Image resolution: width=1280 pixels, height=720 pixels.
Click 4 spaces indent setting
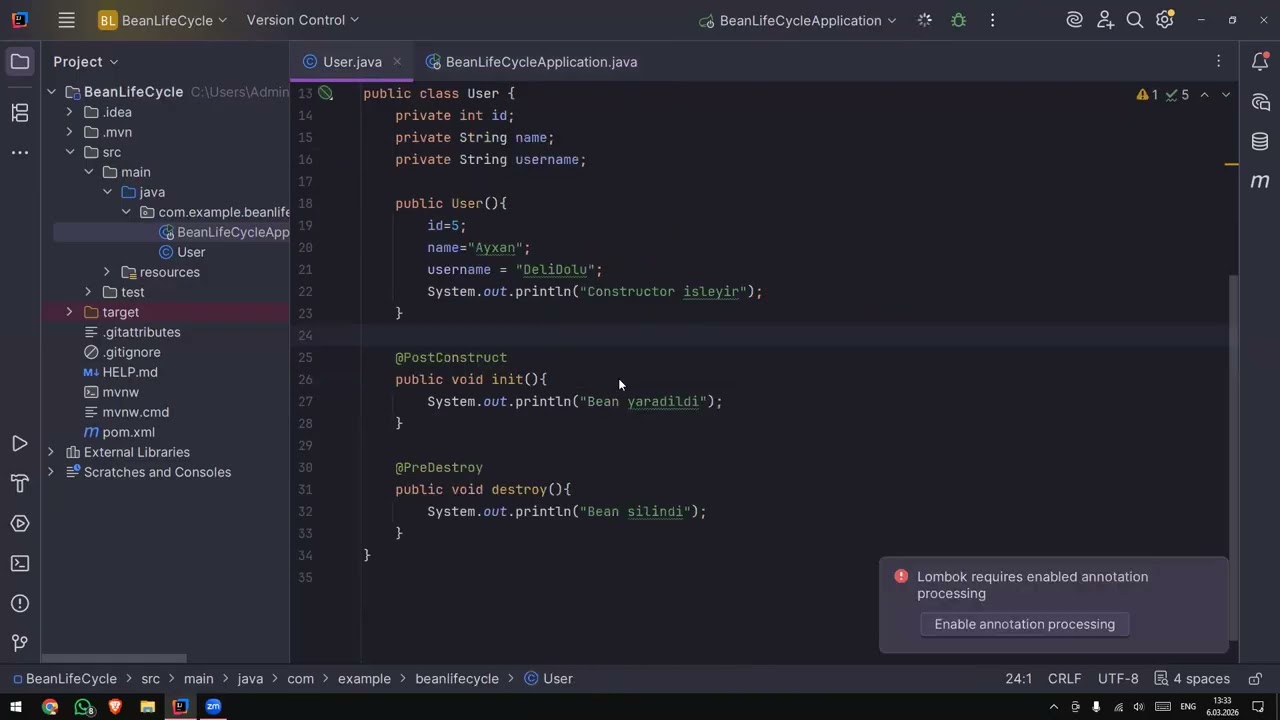pos(1192,678)
